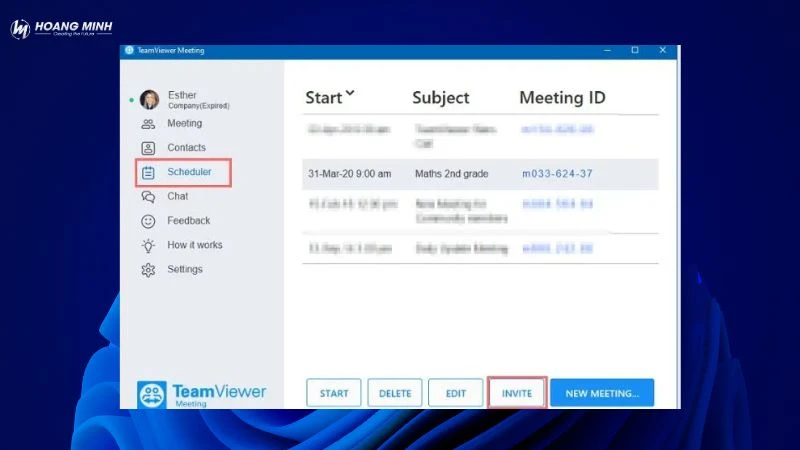This screenshot has width=800, height=450.
Task: Open meeting ID link m033-624-37
Action: 557,174
